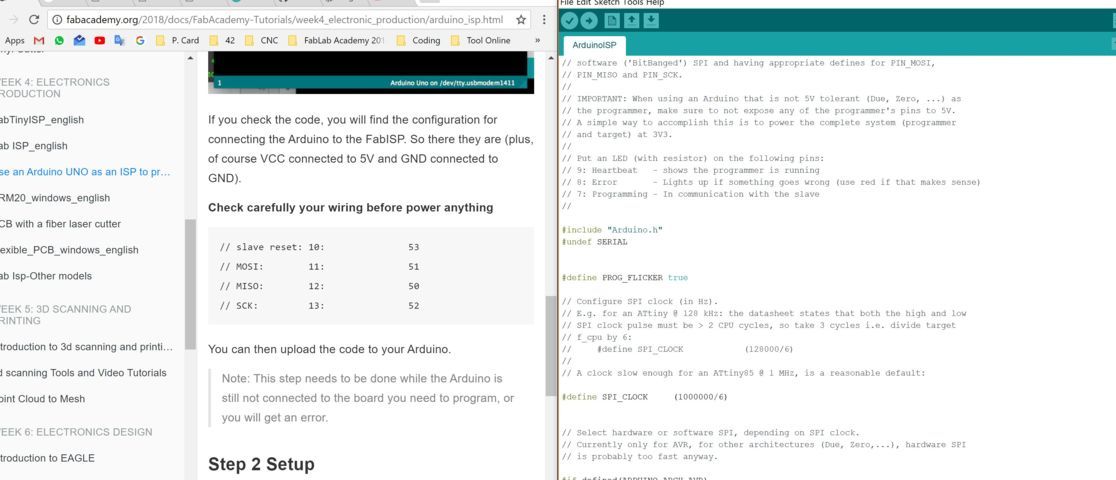
Task: Open the Gmail bookmark
Action: (x=39, y=41)
